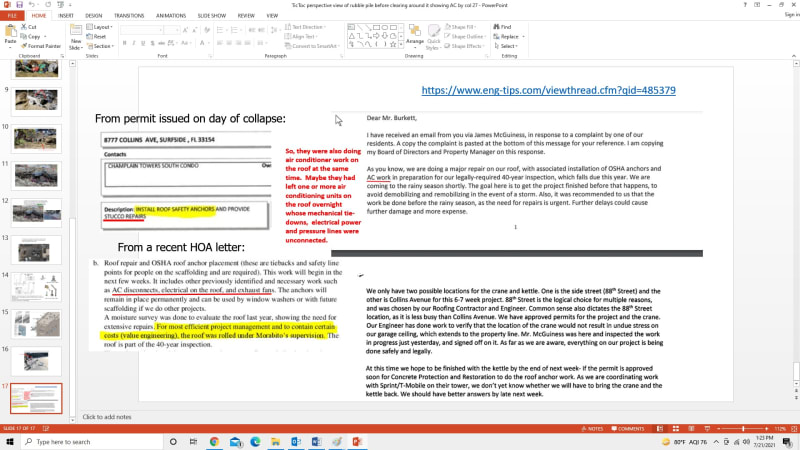This screenshot has height=450, width=800.
Task: Click the taskbar search box
Action: pos(92,441)
